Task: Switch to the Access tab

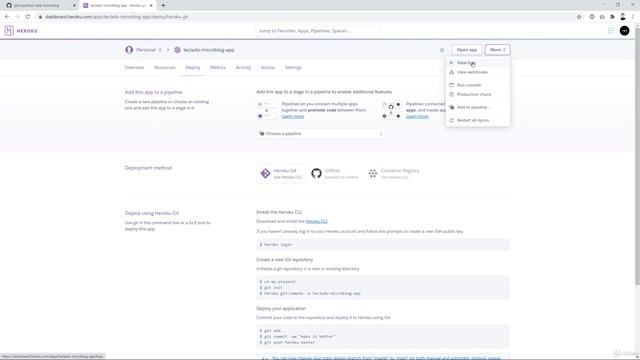Action: click(268, 67)
